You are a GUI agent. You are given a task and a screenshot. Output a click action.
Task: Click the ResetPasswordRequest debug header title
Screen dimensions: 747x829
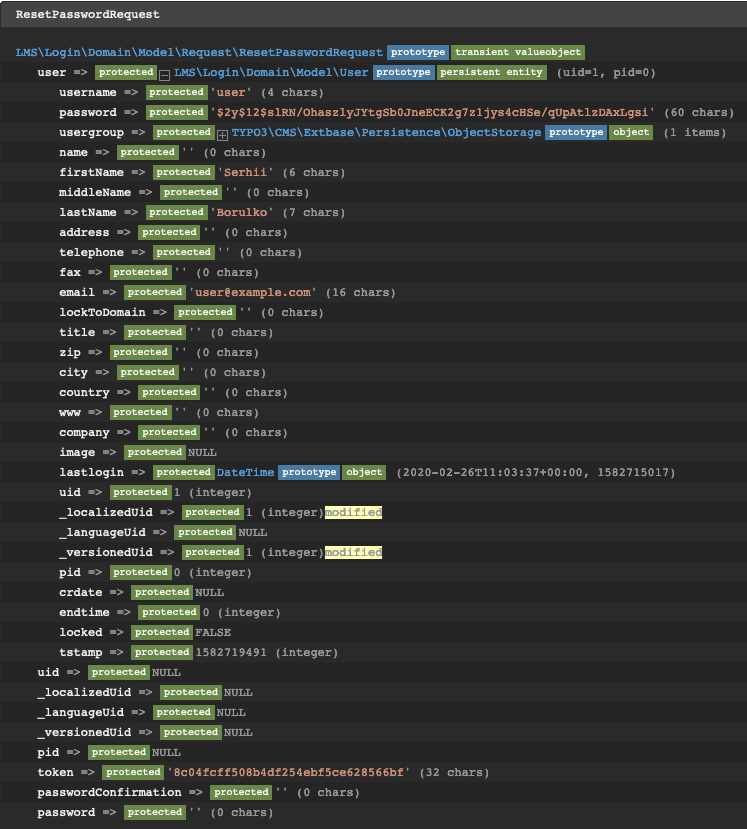pyautogui.click(x=88, y=14)
